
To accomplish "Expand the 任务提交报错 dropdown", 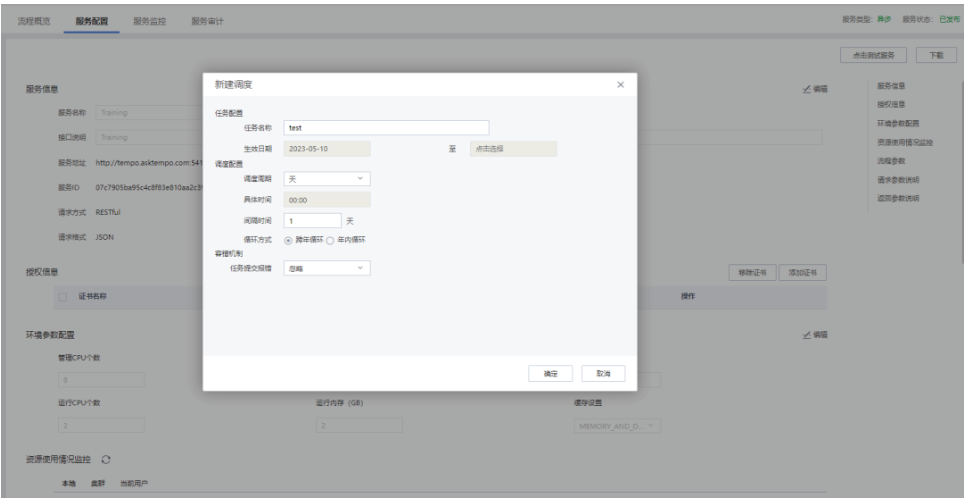I will 327,268.
